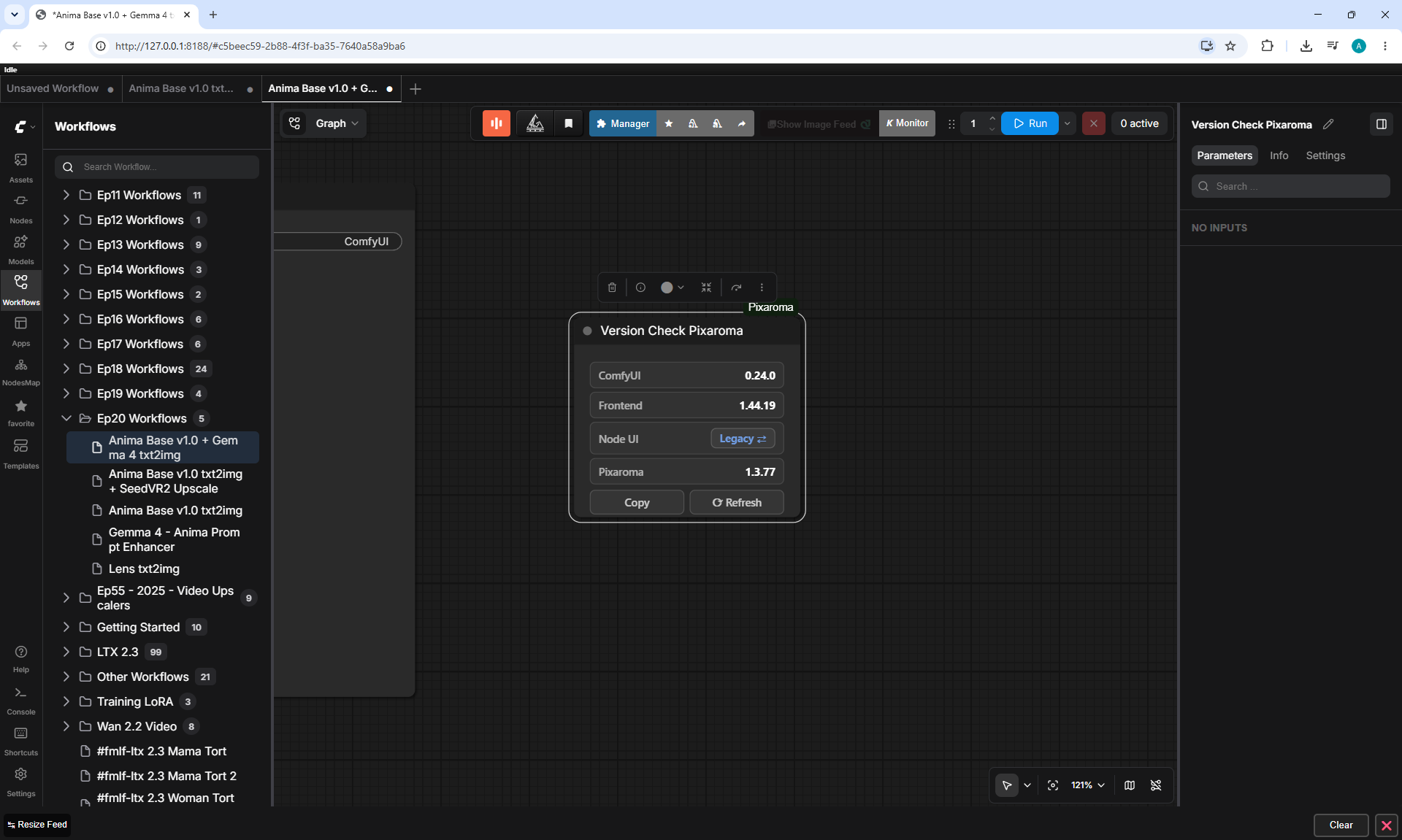The height and width of the screenshot is (840, 1402).
Task: Expand the Ep14 Workflows folder
Action: click(66, 269)
